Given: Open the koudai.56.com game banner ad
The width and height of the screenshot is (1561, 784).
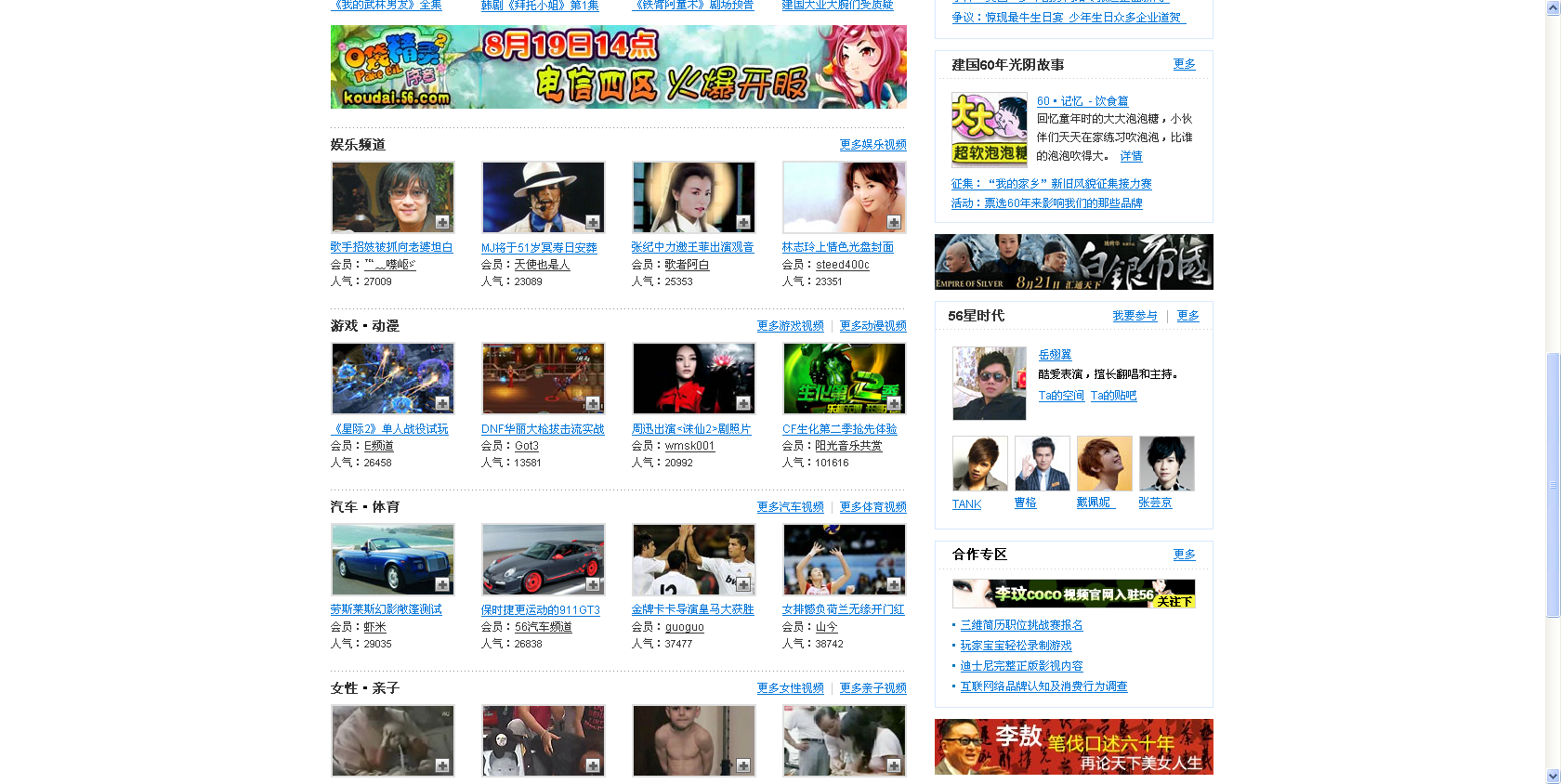Looking at the screenshot, I should tap(619, 67).
